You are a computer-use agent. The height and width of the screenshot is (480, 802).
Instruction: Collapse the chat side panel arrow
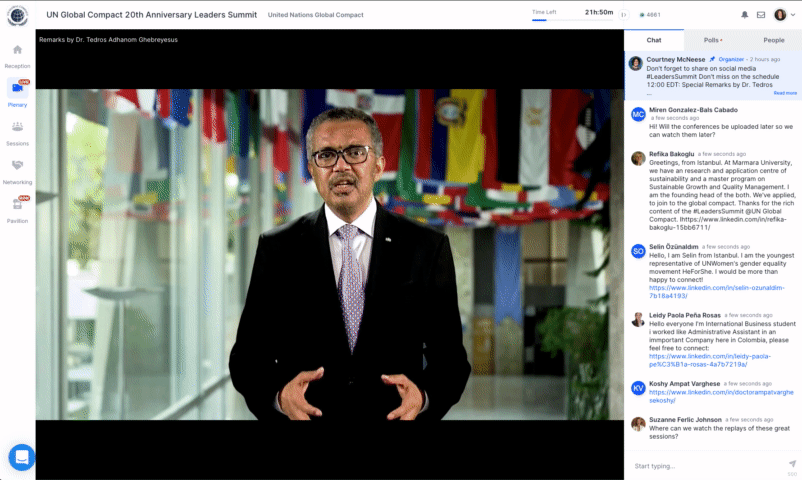coord(624,15)
